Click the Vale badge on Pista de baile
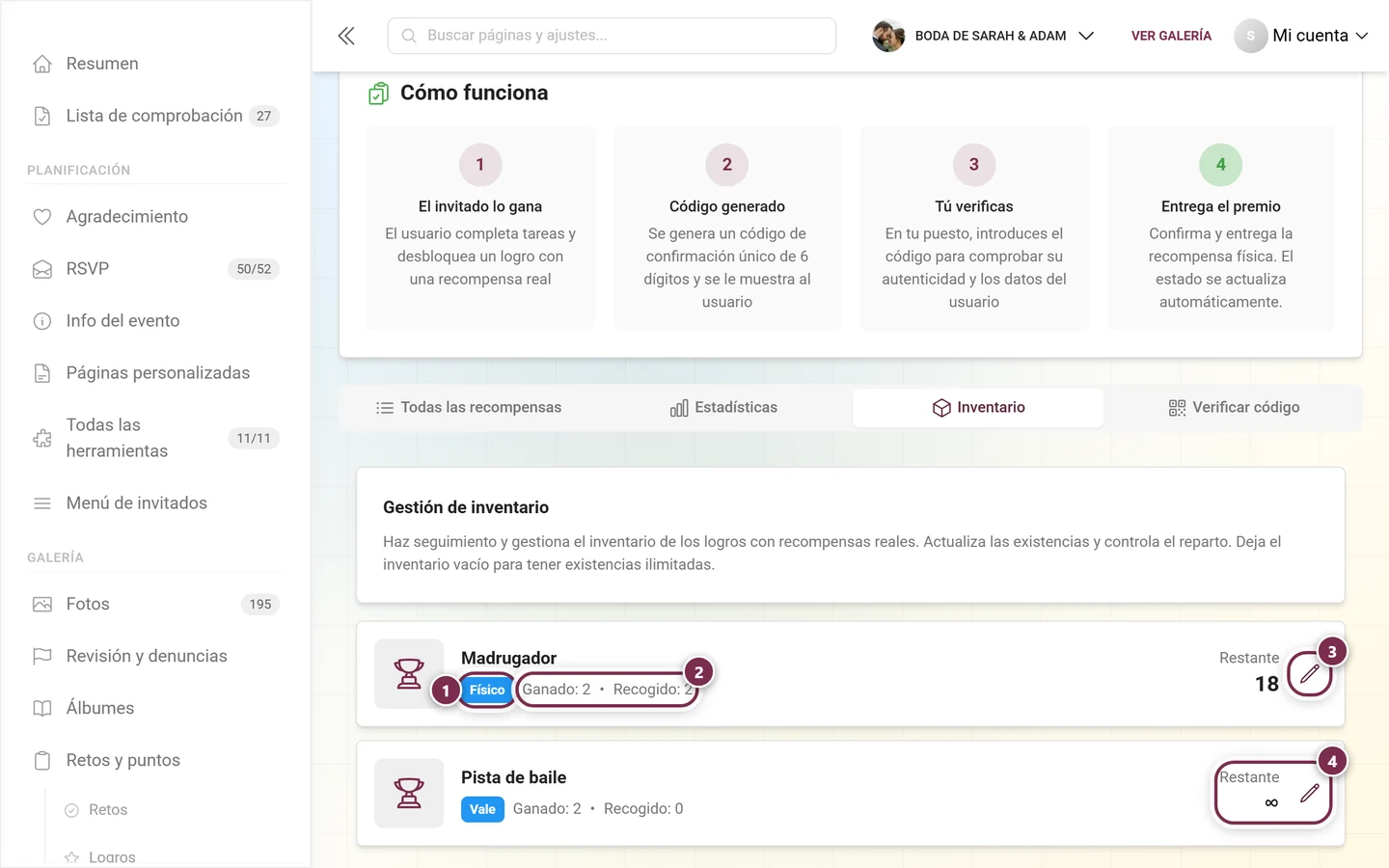The height and width of the screenshot is (868, 1389). (482, 809)
